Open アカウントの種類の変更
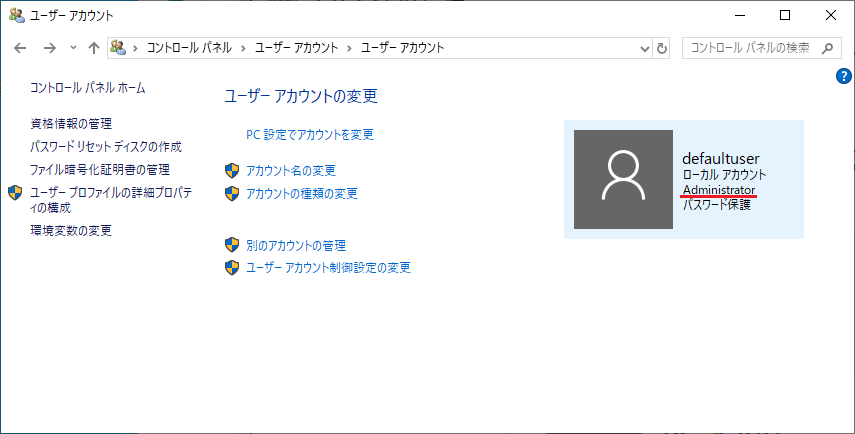This screenshot has width=855, height=434. (x=302, y=194)
